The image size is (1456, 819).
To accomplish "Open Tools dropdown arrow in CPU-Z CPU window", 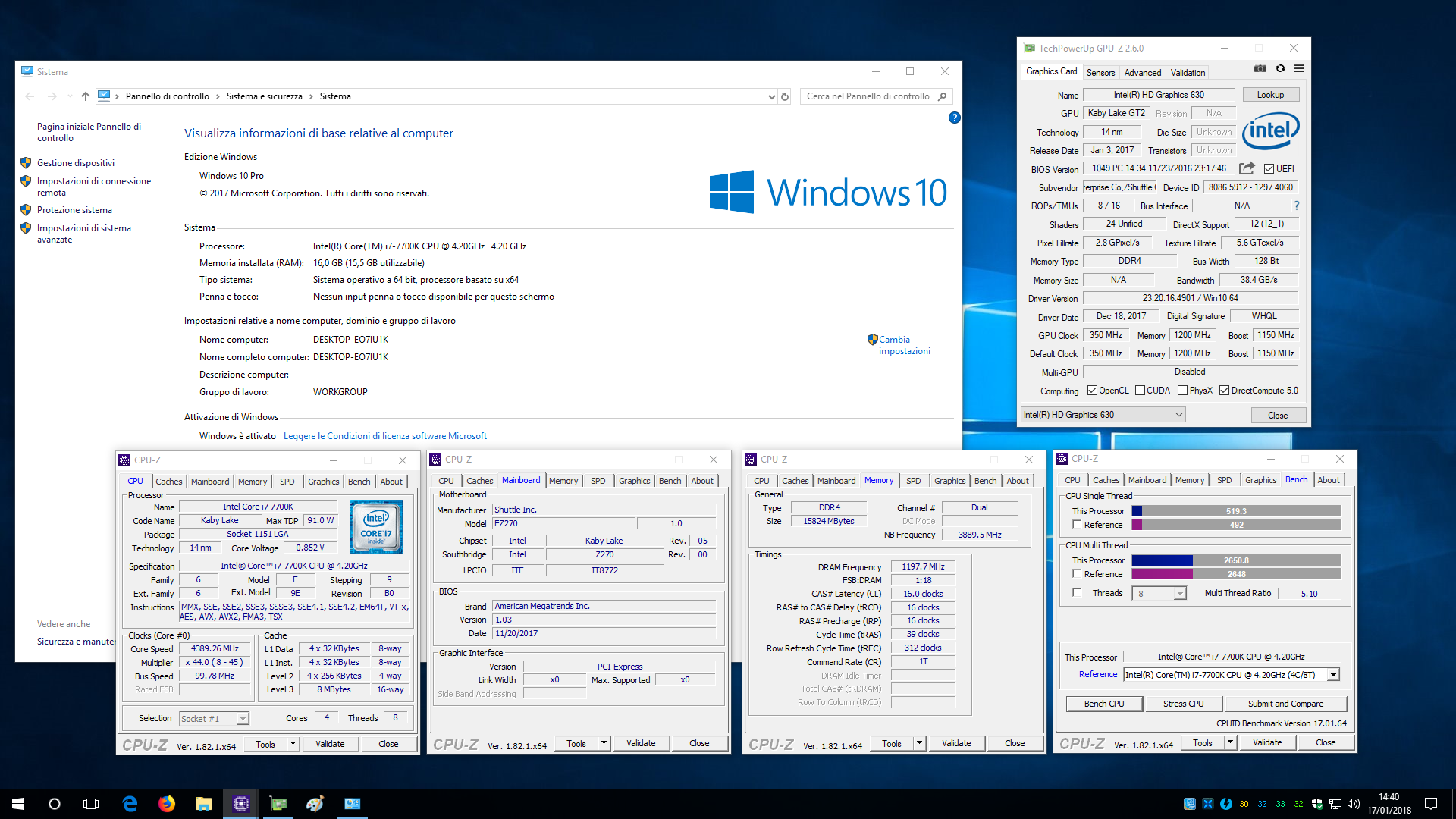I will point(293,744).
